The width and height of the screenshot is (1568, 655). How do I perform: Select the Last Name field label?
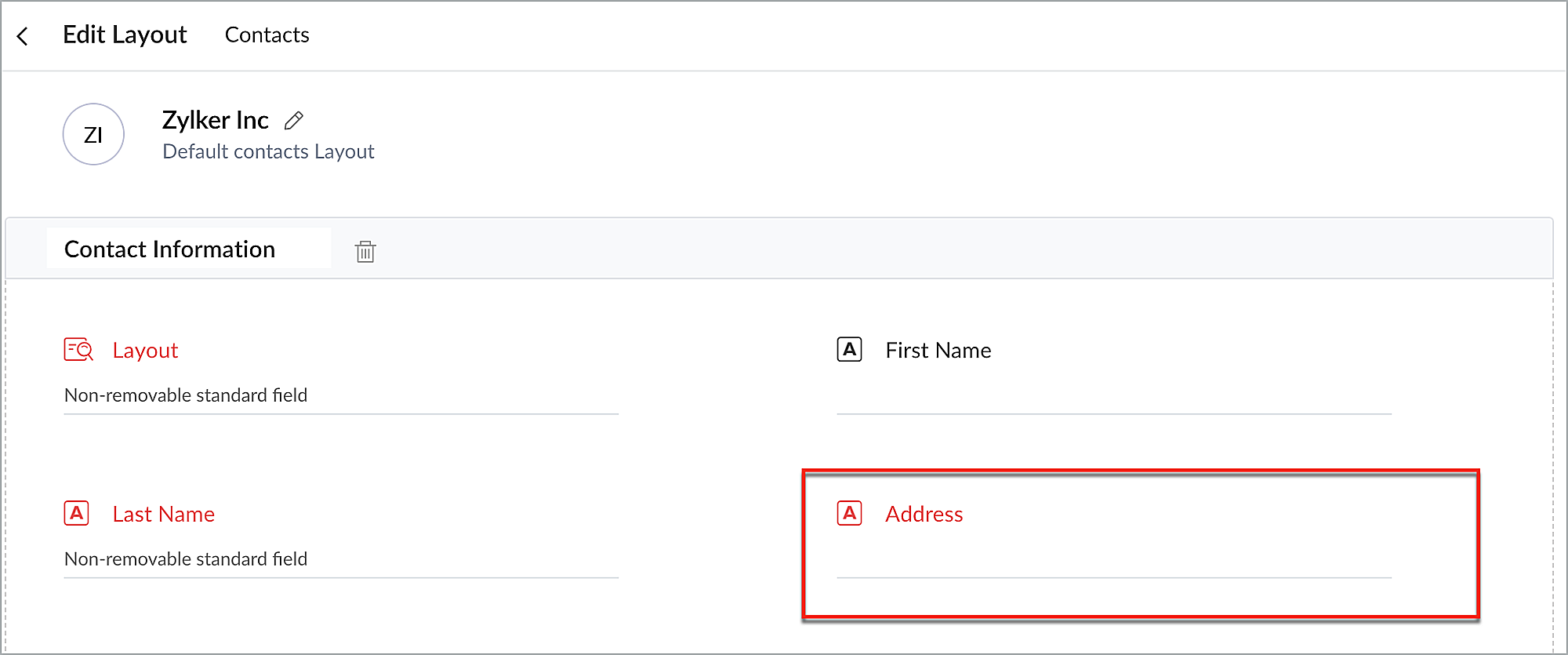coord(164,514)
